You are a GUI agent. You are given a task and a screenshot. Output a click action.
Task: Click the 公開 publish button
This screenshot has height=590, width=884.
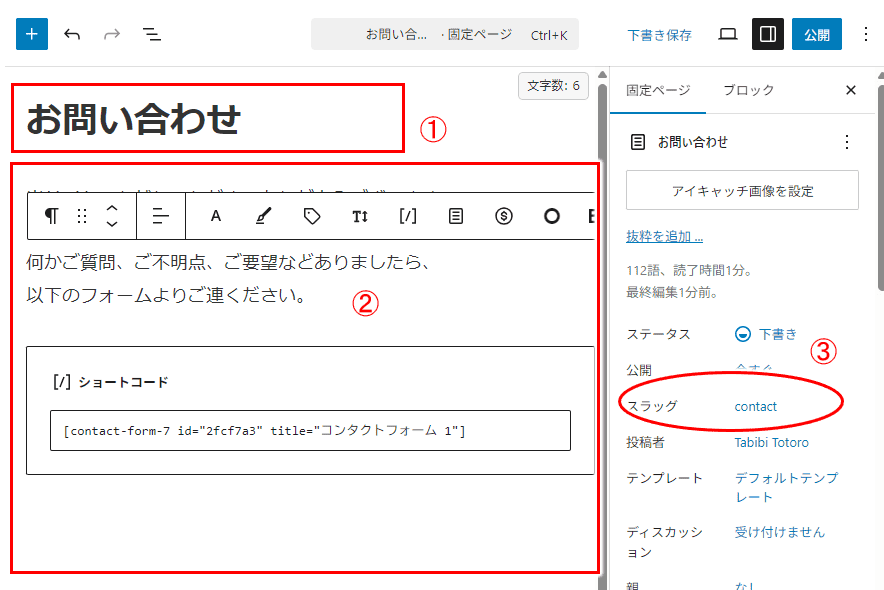pyautogui.click(x=817, y=34)
